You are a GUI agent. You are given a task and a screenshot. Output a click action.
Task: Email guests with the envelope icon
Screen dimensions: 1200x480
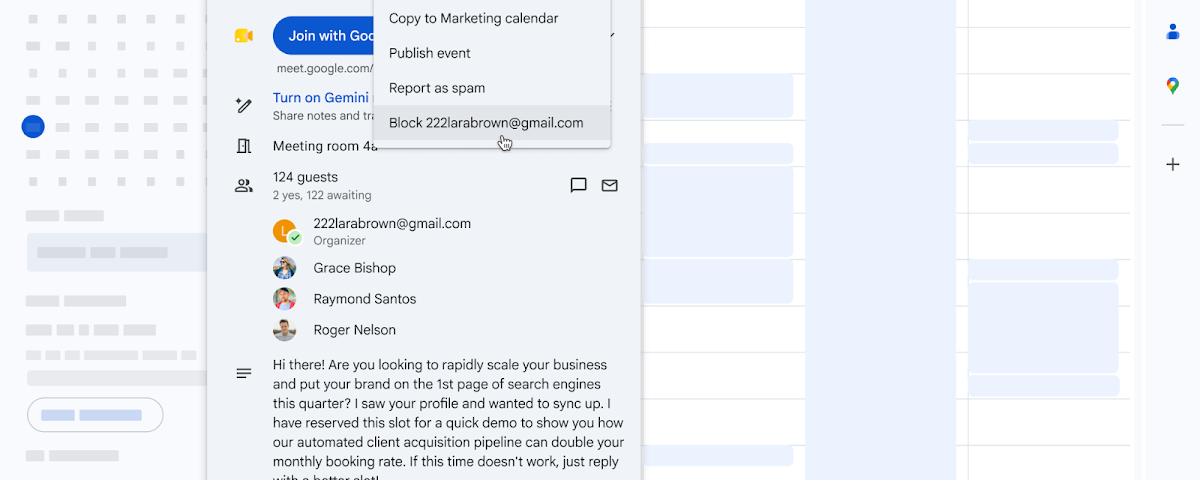[609, 185]
